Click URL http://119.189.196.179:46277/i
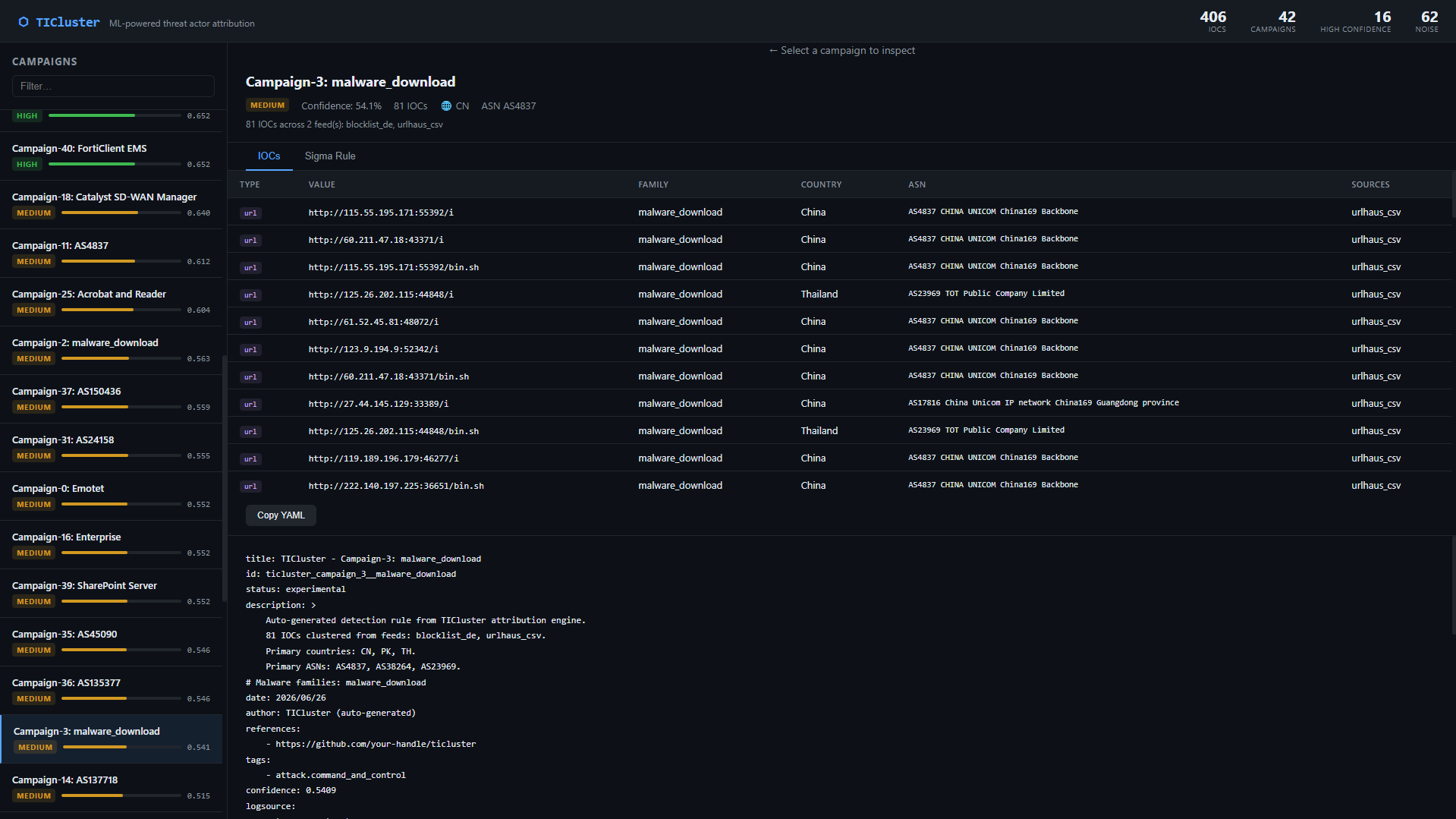This screenshot has width=1456, height=819. (x=383, y=458)
